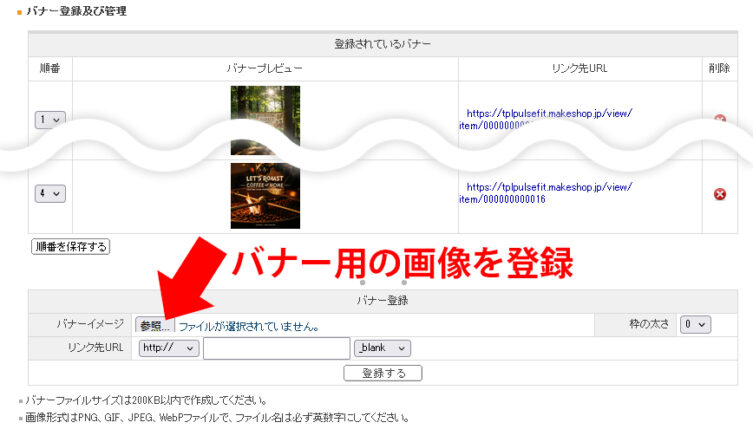The image size is (753, 429).
Task: Delete the coffee banner with red X icon
Action: click(x=719, y=194)
